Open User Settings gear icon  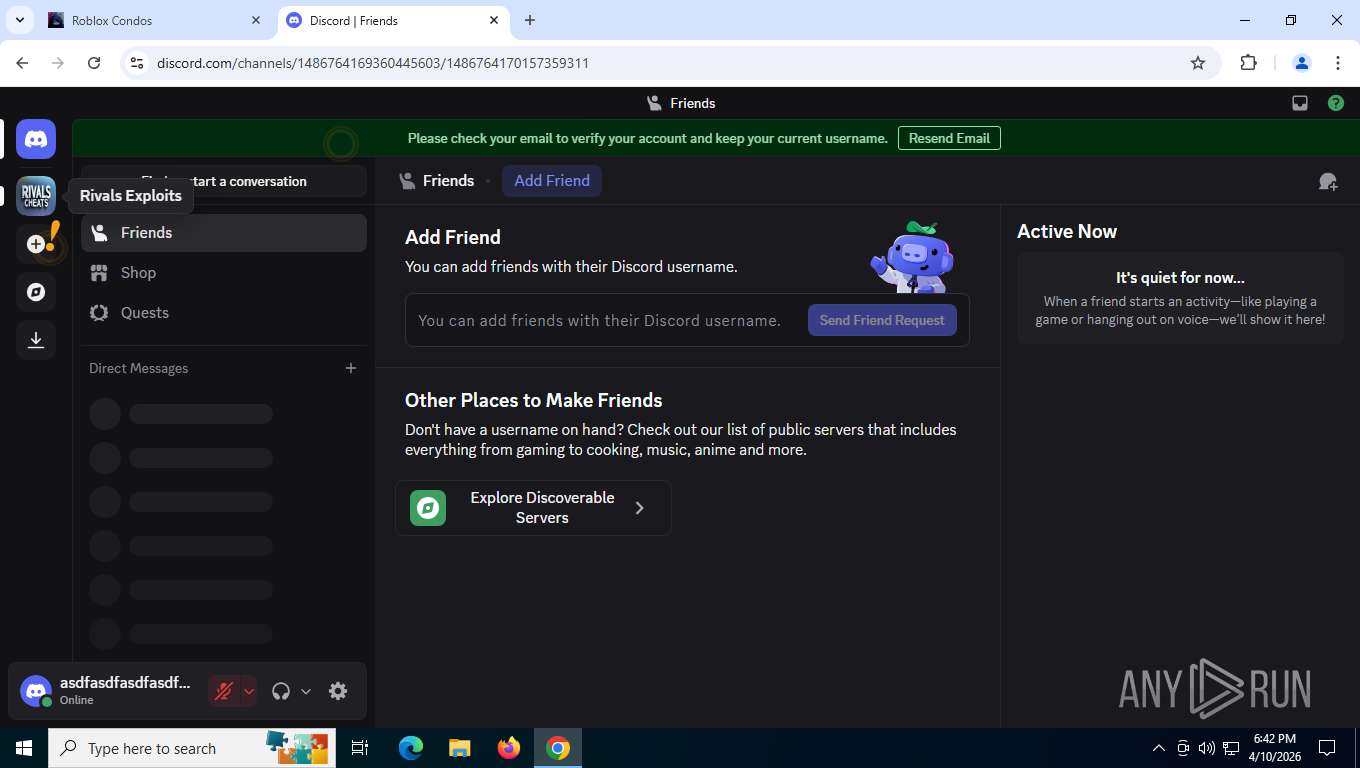[x=338, y=691]
